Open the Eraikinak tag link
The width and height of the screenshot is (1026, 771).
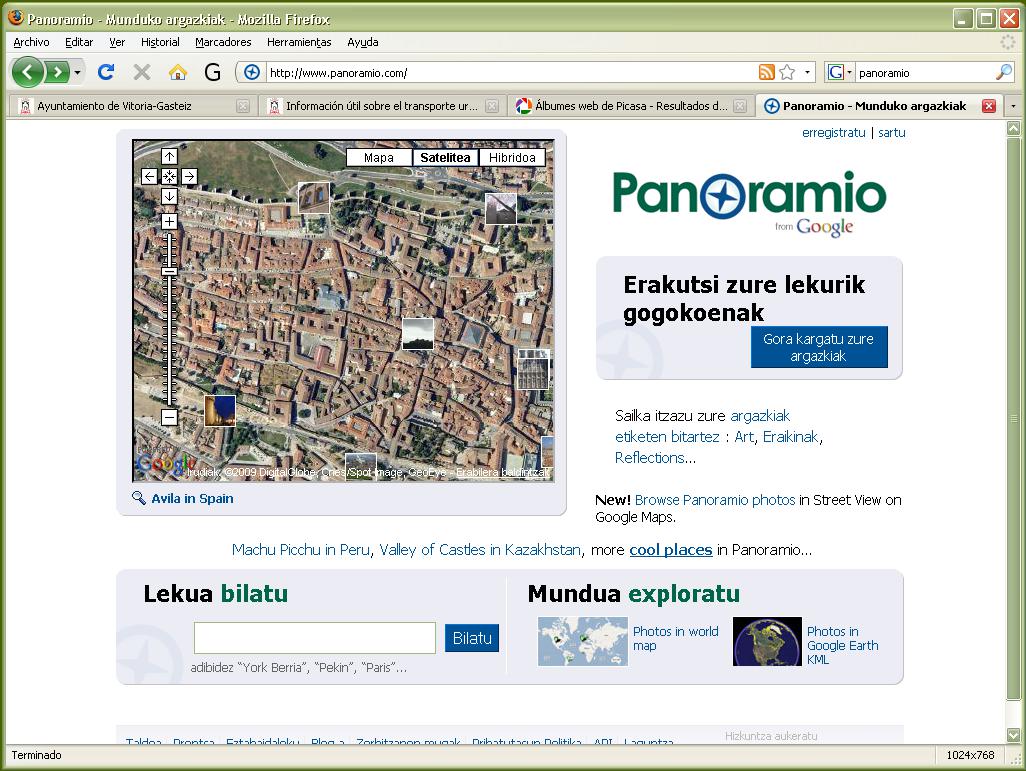(x=790, y=437)
